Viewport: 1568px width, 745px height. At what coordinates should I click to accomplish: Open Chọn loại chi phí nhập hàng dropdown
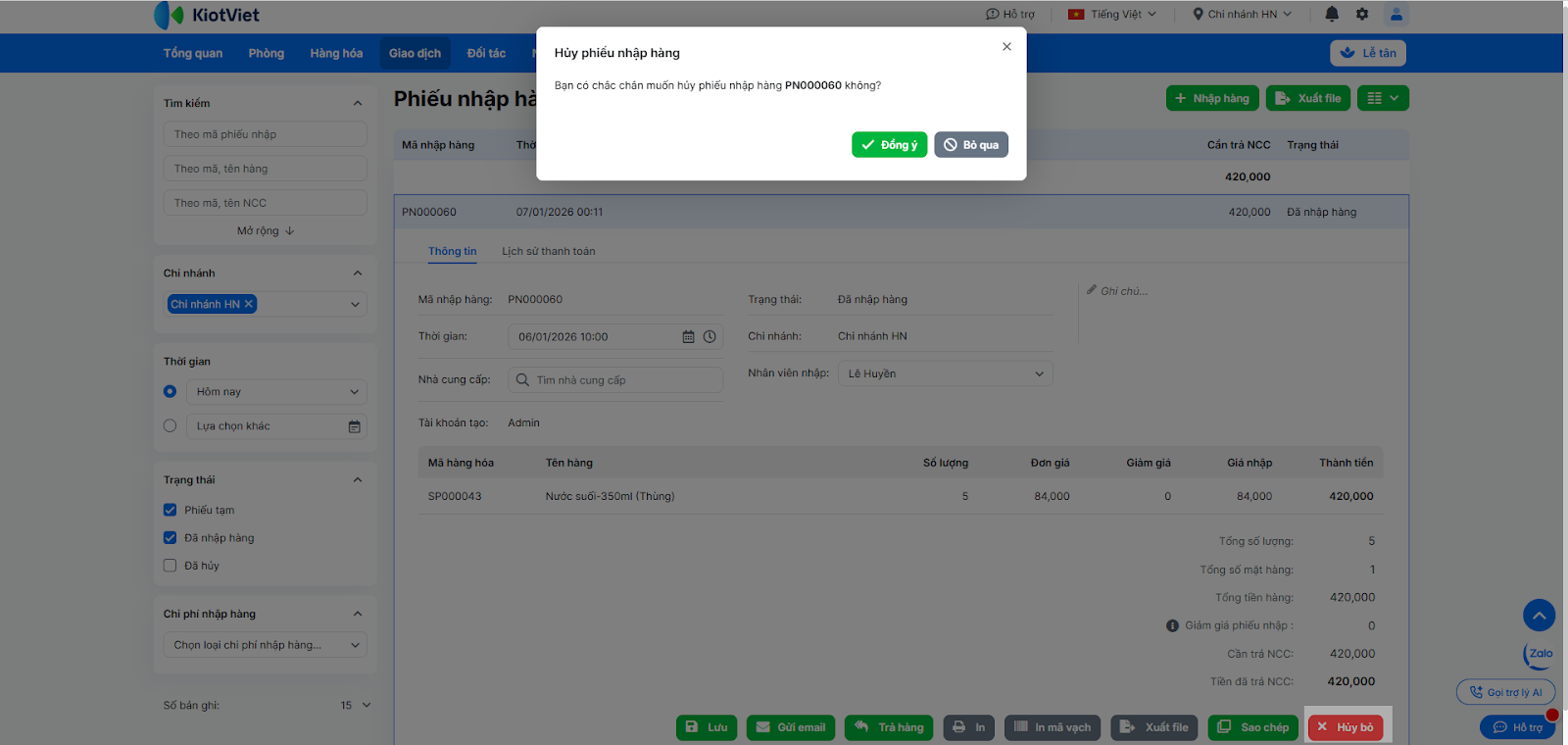click(x=266, y=645)
